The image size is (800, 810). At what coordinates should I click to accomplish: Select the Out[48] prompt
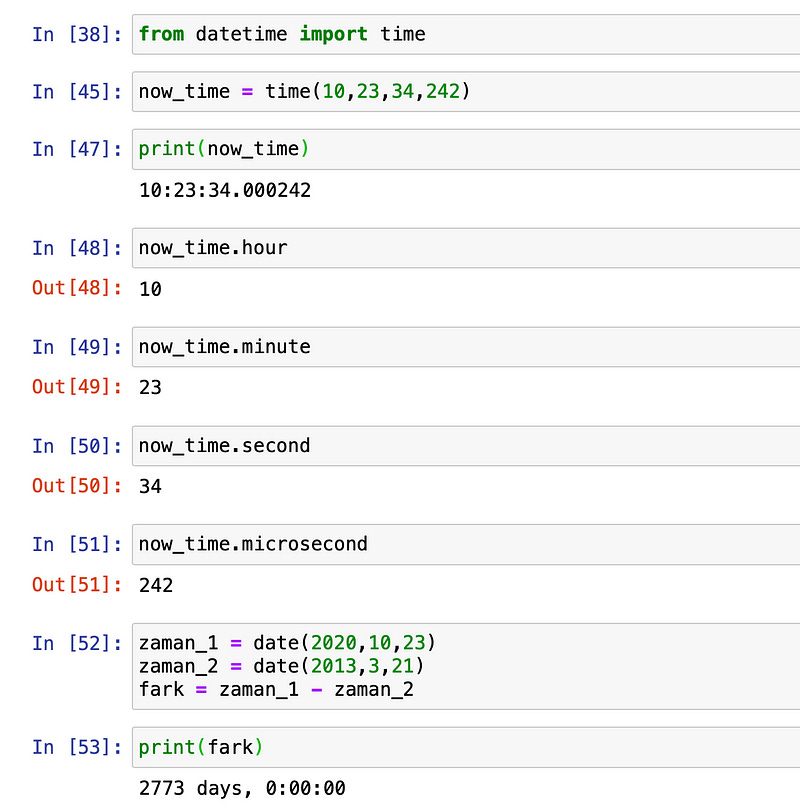click(x=77, y=288)
